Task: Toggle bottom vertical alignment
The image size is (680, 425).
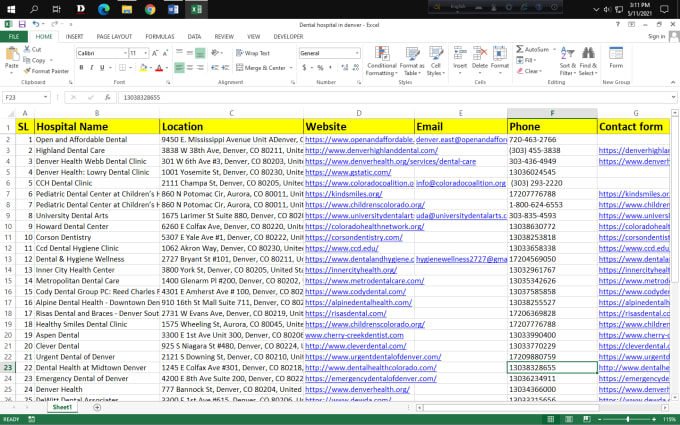Action: click(200, 53)
